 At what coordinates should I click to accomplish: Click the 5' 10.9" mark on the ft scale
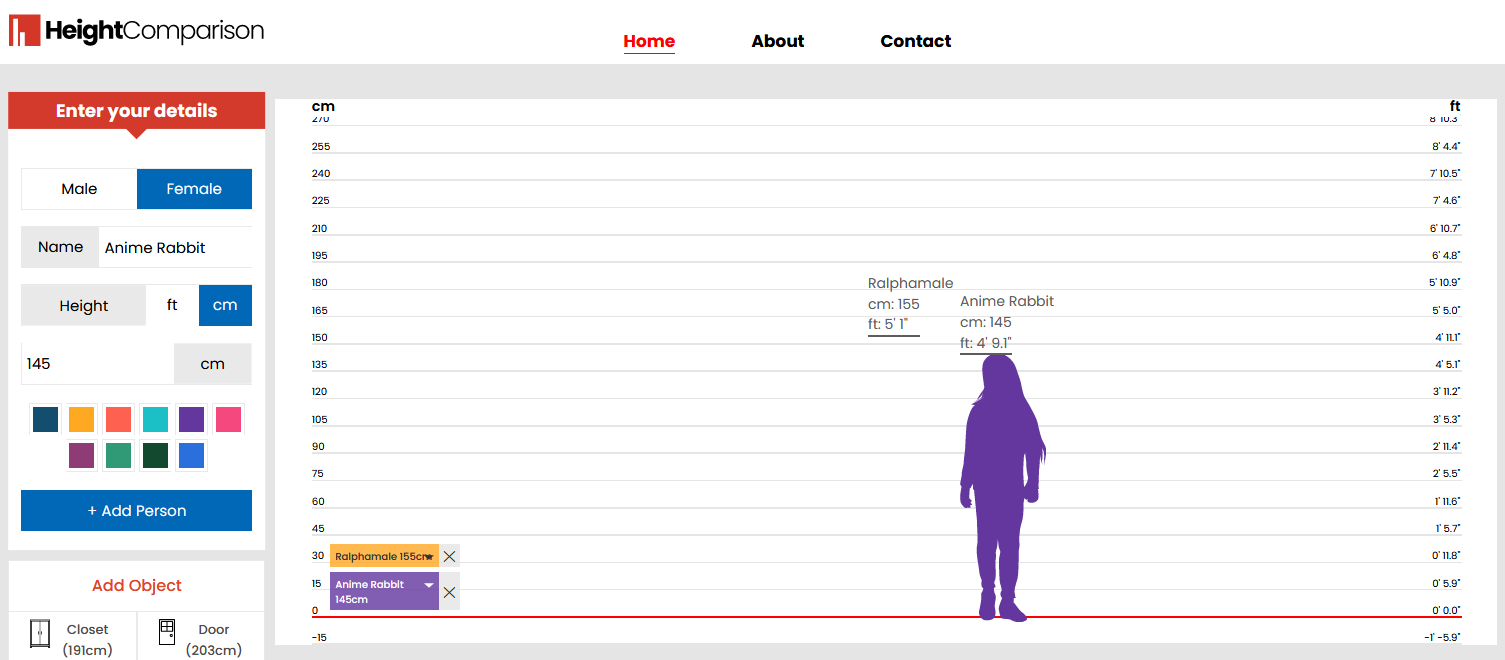tap(1445, 283)
